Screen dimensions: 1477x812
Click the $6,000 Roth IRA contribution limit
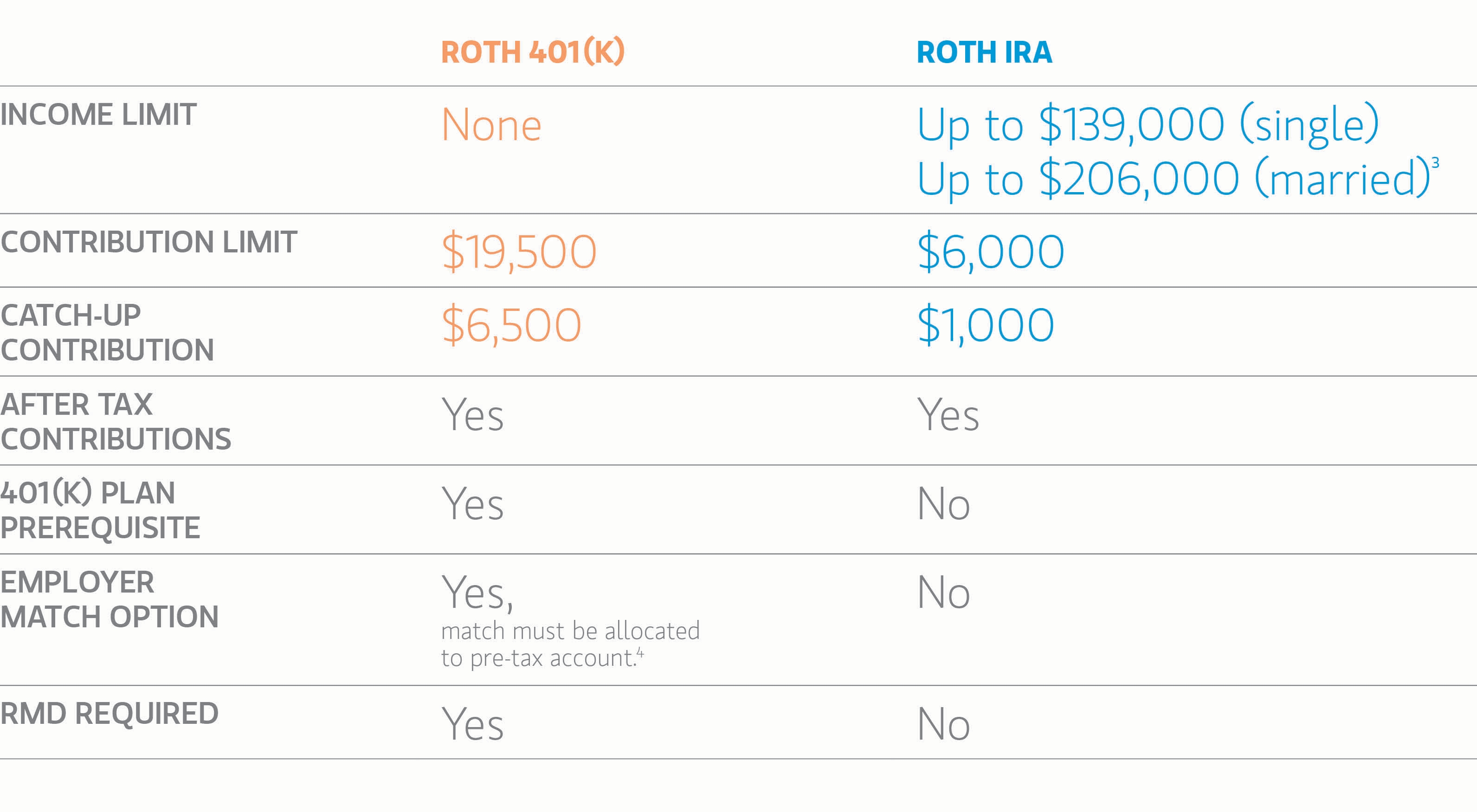(990, 252)
